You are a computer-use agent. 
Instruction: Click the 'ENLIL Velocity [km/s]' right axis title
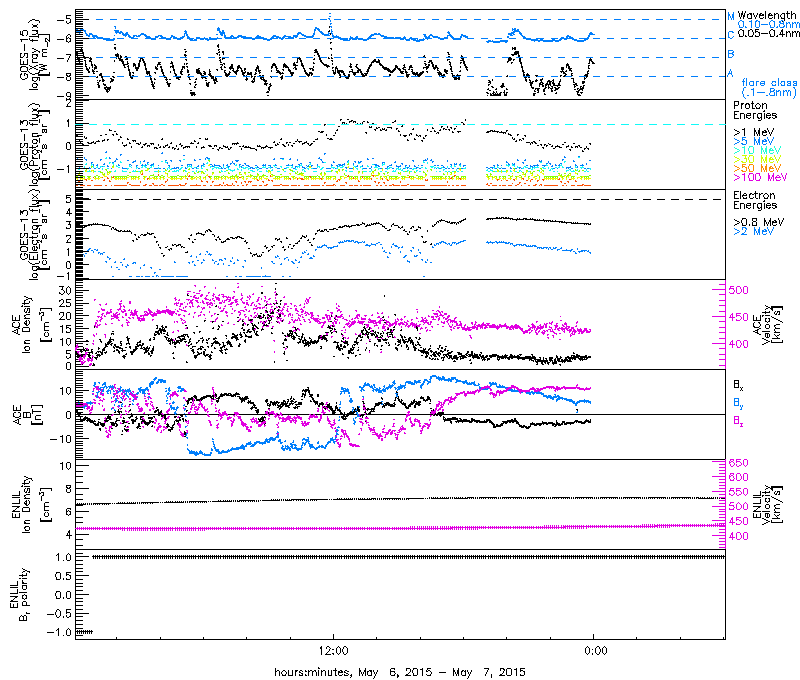coord(768,504)
